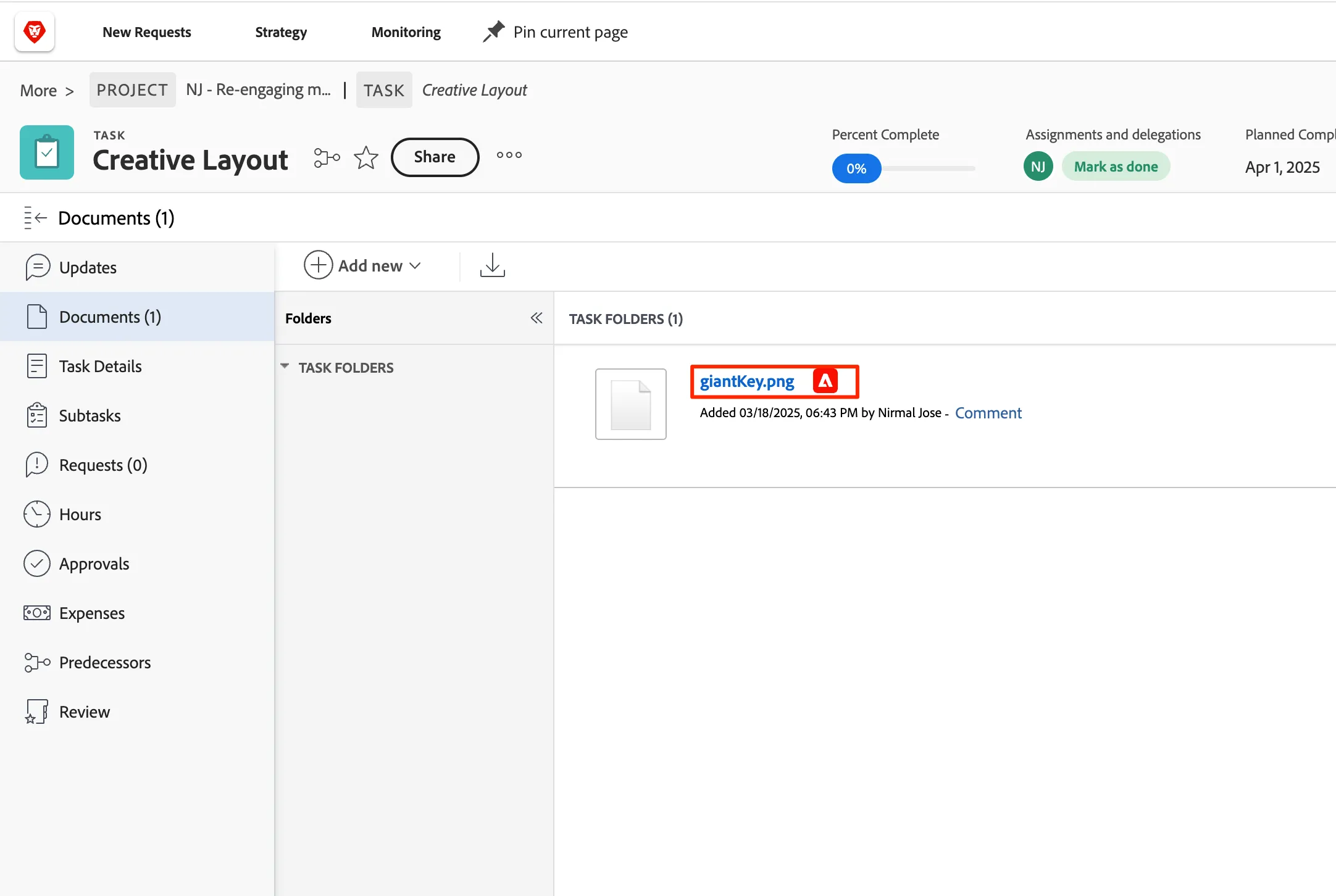Click the 0% percent complete slider handle
The image size is (1336, 896).
click(x=856, y=168)
